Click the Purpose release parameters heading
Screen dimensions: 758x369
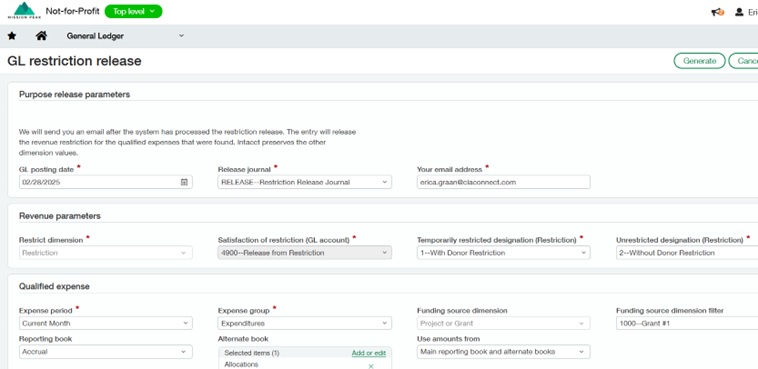point(74,94)
